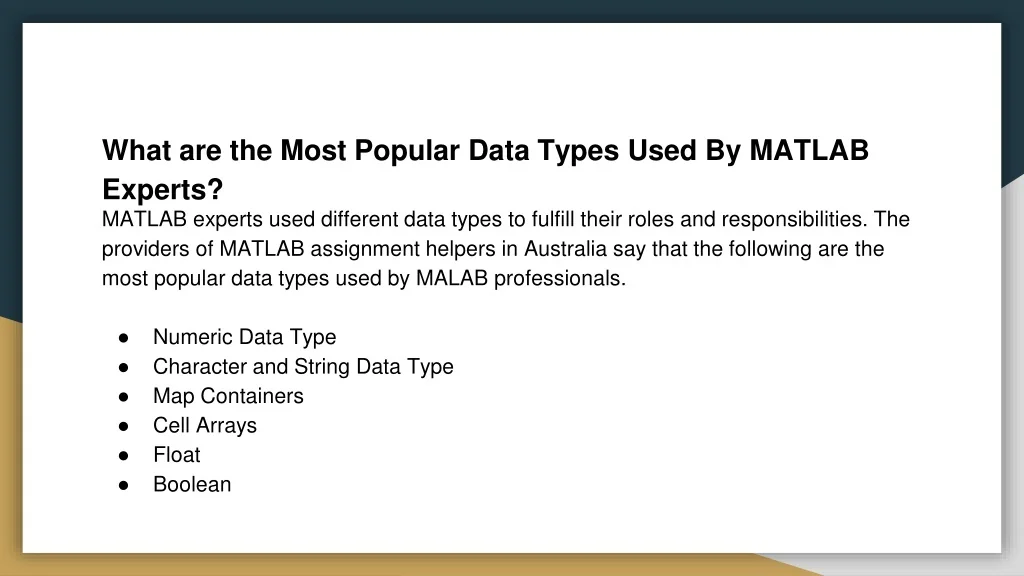Screen dimensions: 1024x576
Task: Click the line starting "most popular data types"
Action: click(x=363, y=278)
